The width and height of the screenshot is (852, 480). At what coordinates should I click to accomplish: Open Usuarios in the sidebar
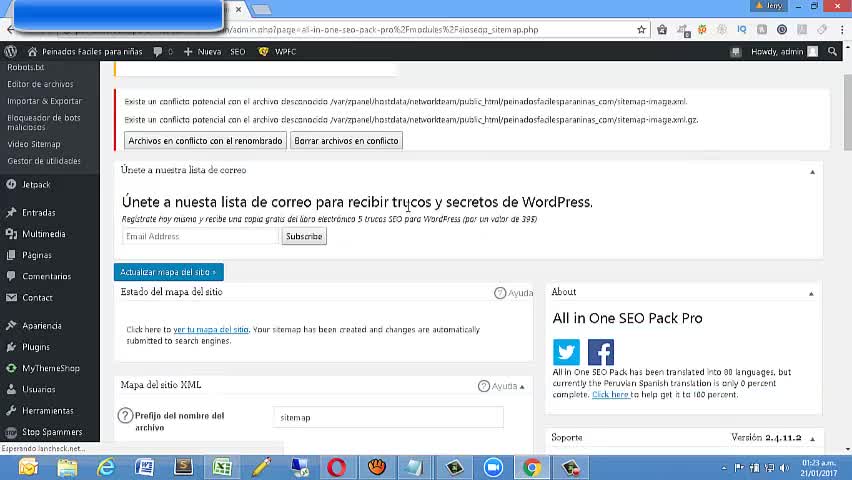39,389
